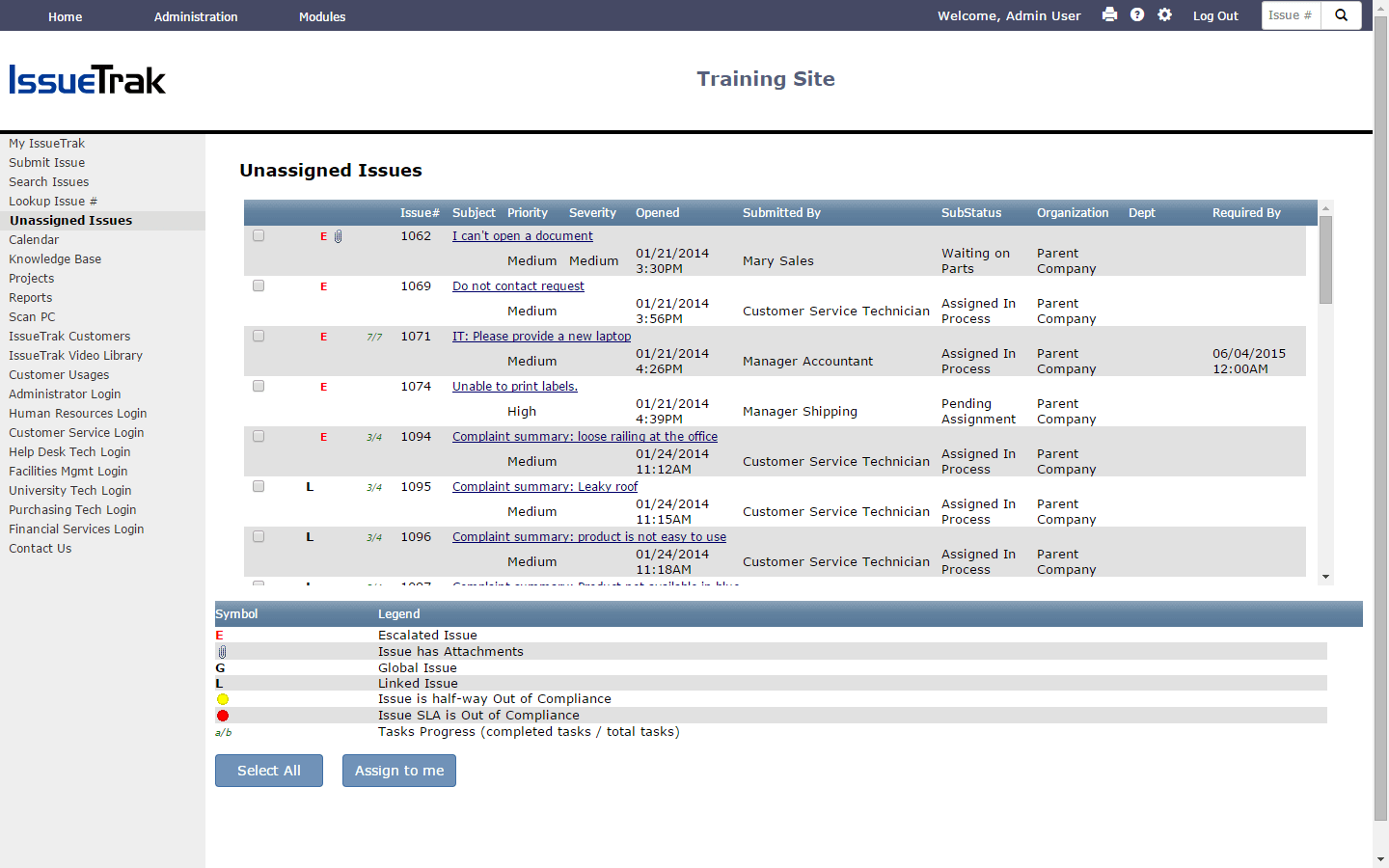Open the Modules dropdown menu

click(321, 16)
